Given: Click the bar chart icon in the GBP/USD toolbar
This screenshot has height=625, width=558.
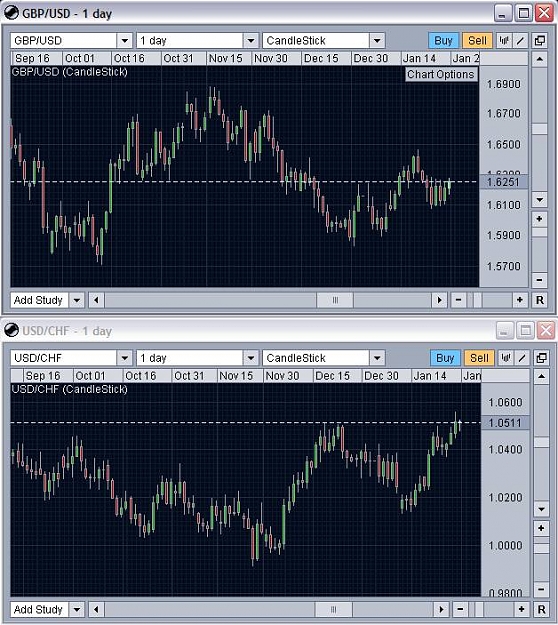Looking at the screenshot, I should [x=504, y=41].
